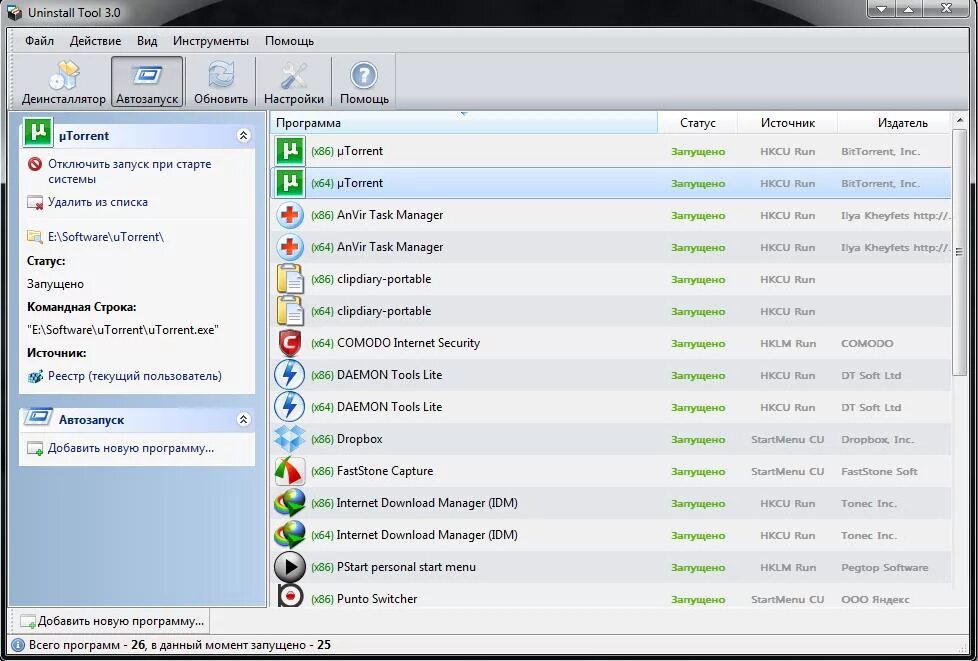978x661 pixels.
Task: Click the registry icon beside Реестр
Action: [x=35, y=376]
